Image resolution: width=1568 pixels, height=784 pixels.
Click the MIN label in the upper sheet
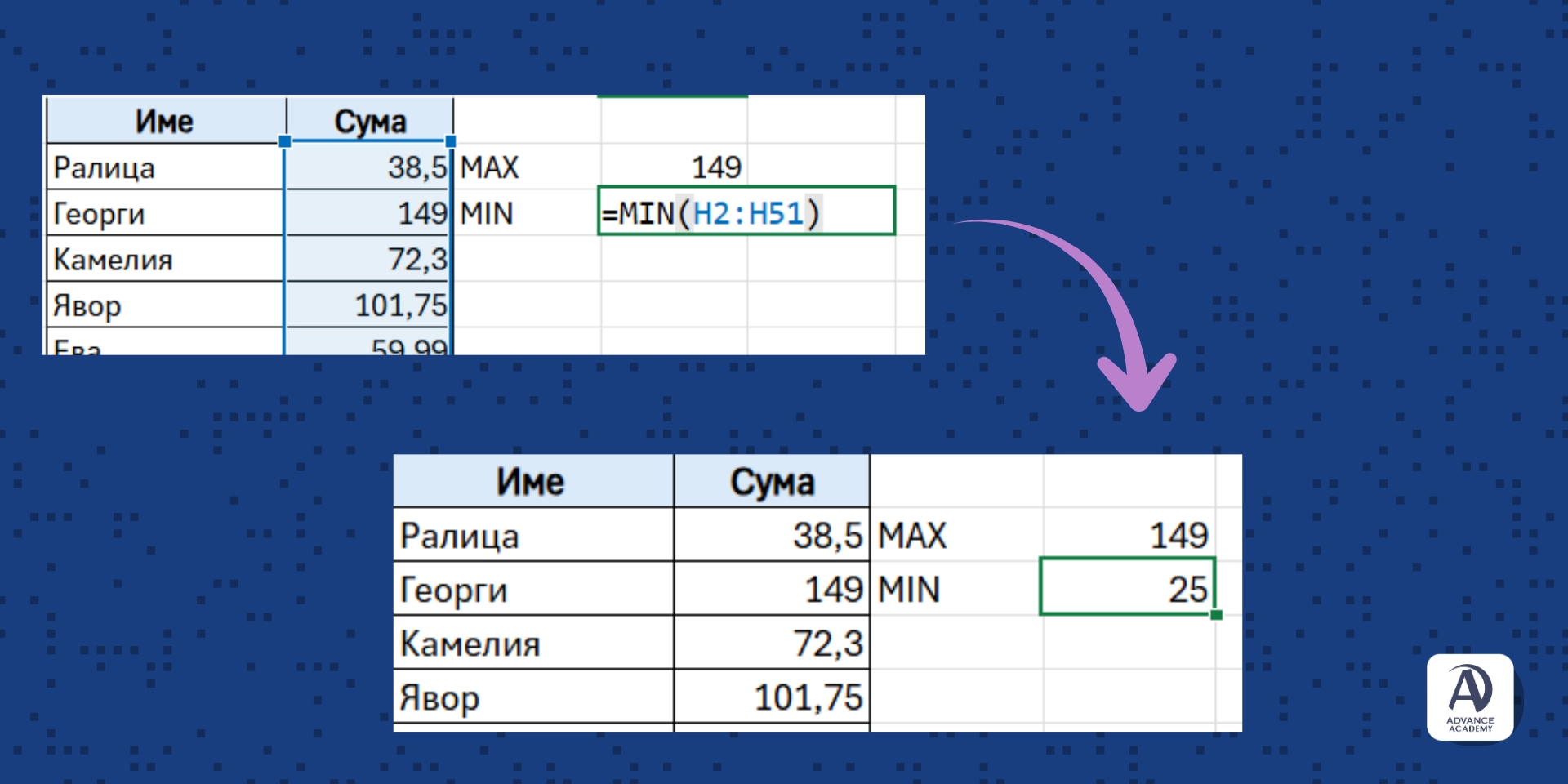coord(487,214)
